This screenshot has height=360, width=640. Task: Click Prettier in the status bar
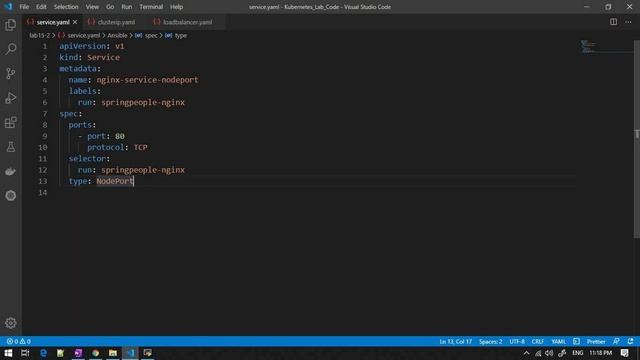coord(596,341)
